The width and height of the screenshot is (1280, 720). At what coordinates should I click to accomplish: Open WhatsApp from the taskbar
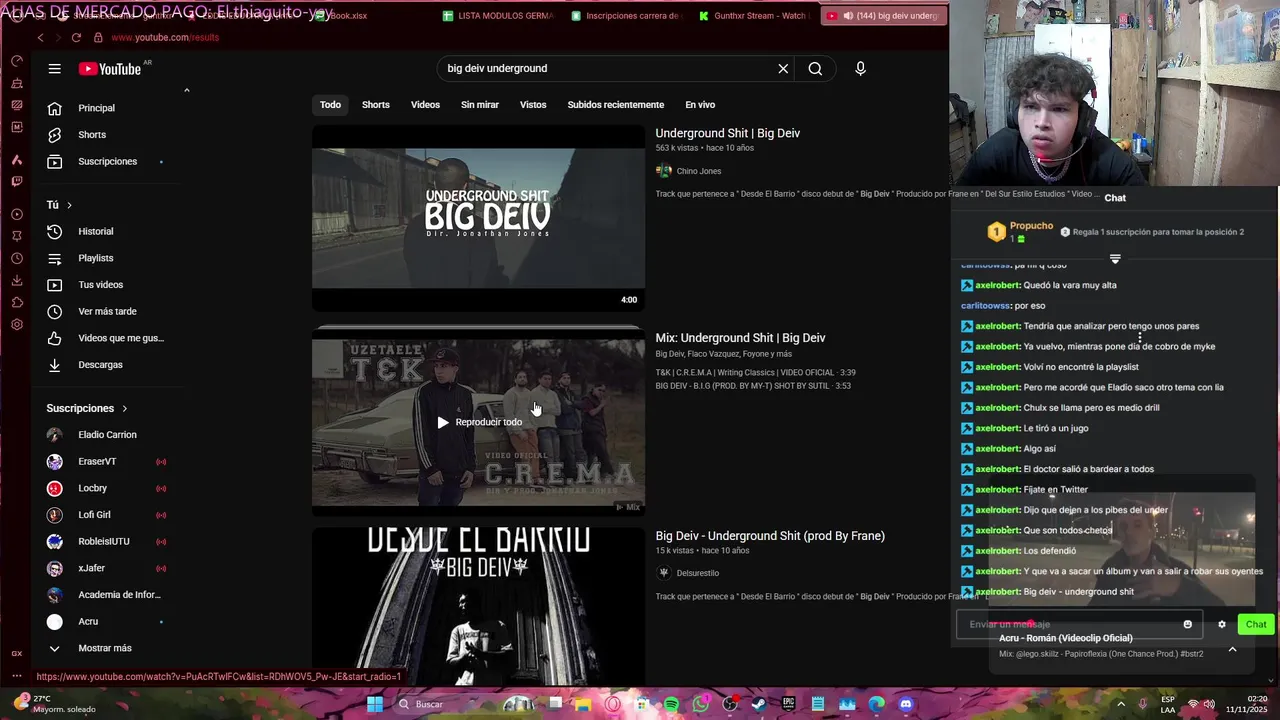[x=700, y=705]
